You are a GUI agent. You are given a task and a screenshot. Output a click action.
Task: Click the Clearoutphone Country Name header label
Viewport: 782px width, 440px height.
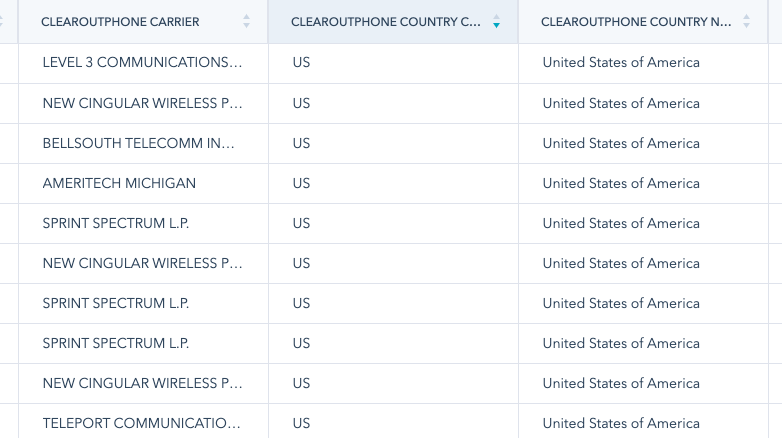coord(636,21)
